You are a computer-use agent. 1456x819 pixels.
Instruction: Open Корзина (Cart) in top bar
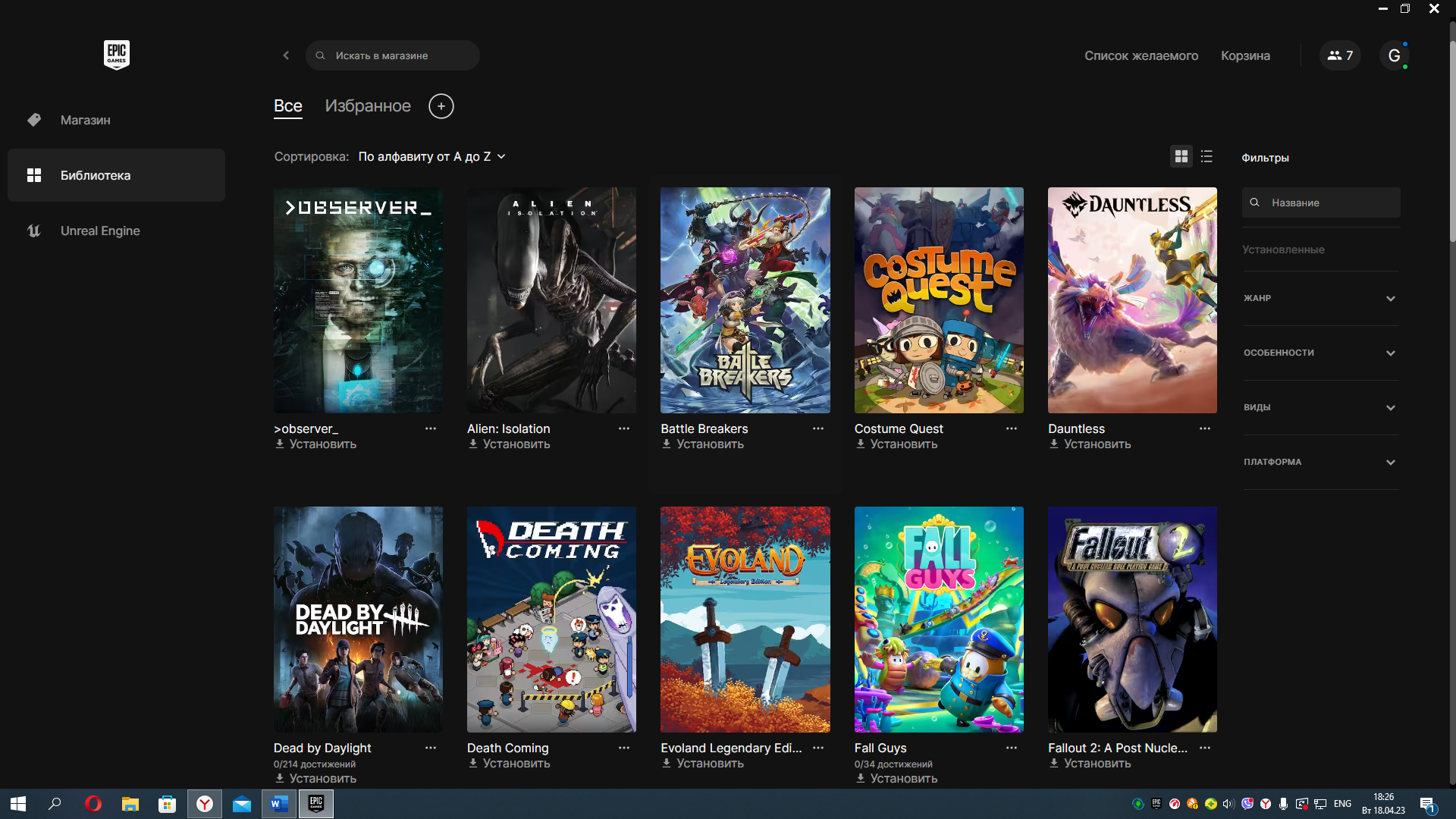1245,55
